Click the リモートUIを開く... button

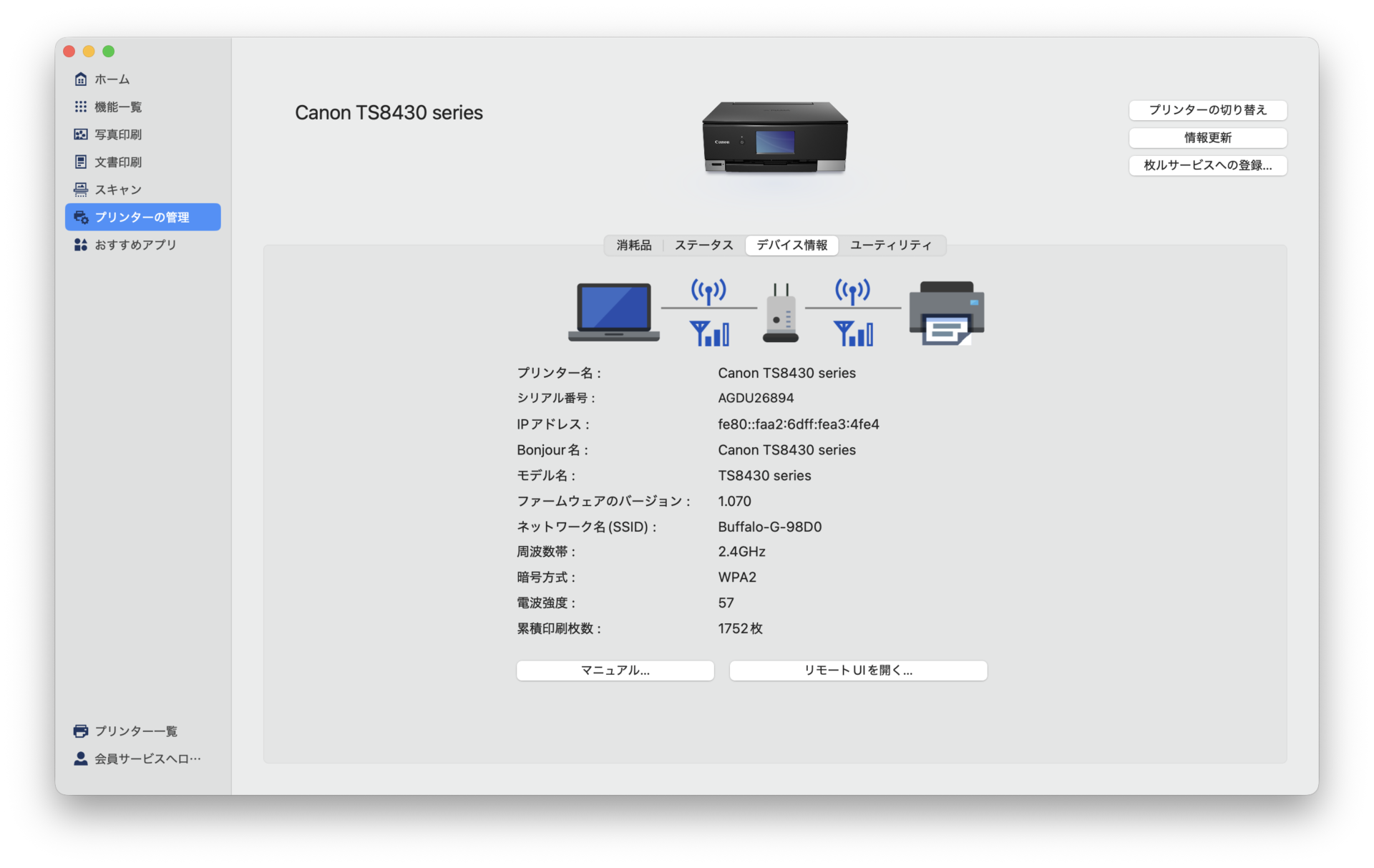click(857, 670)
